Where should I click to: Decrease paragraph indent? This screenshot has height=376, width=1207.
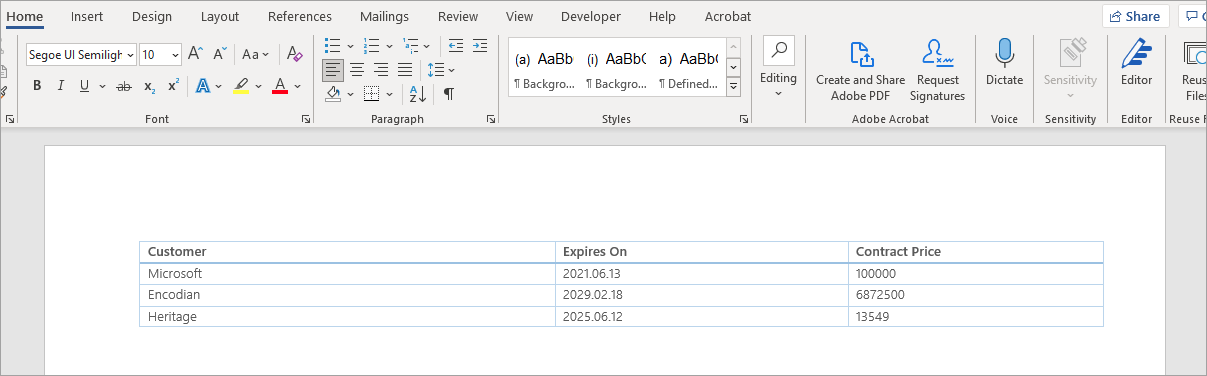456,45
